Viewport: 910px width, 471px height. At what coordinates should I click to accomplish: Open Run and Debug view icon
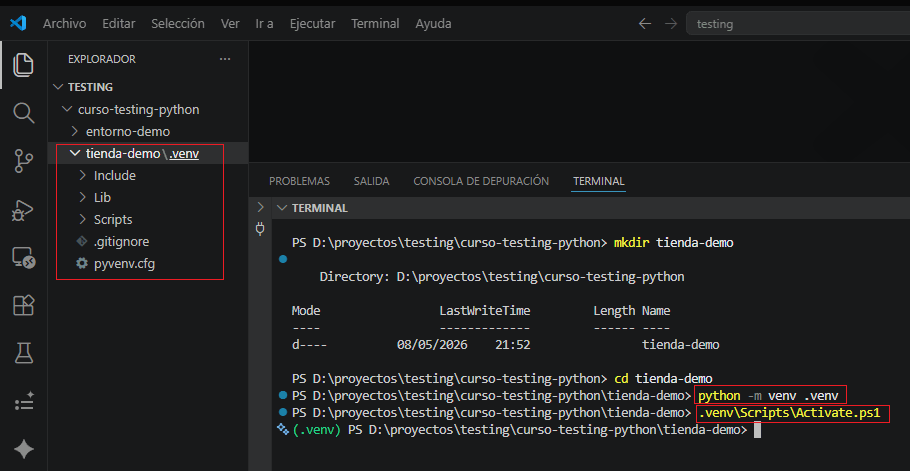23,209
